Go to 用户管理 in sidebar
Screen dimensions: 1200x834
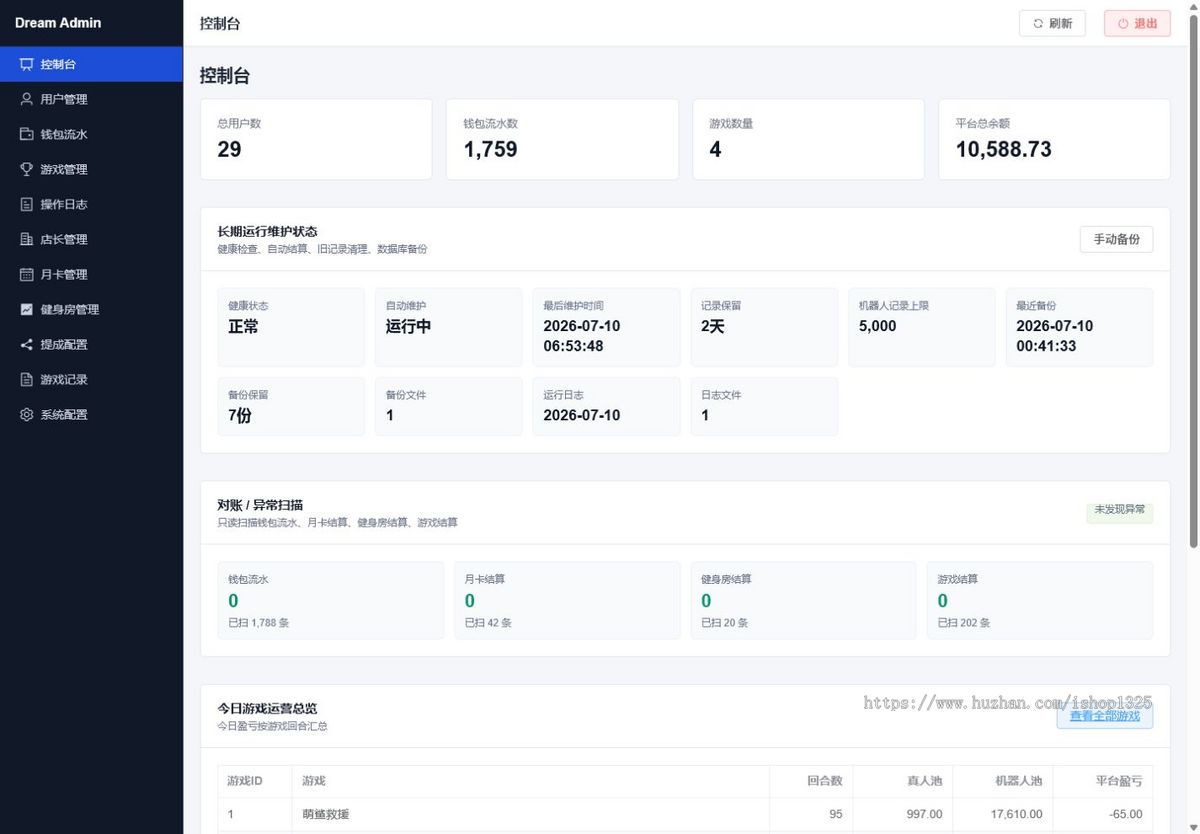[x=91, y=99]
